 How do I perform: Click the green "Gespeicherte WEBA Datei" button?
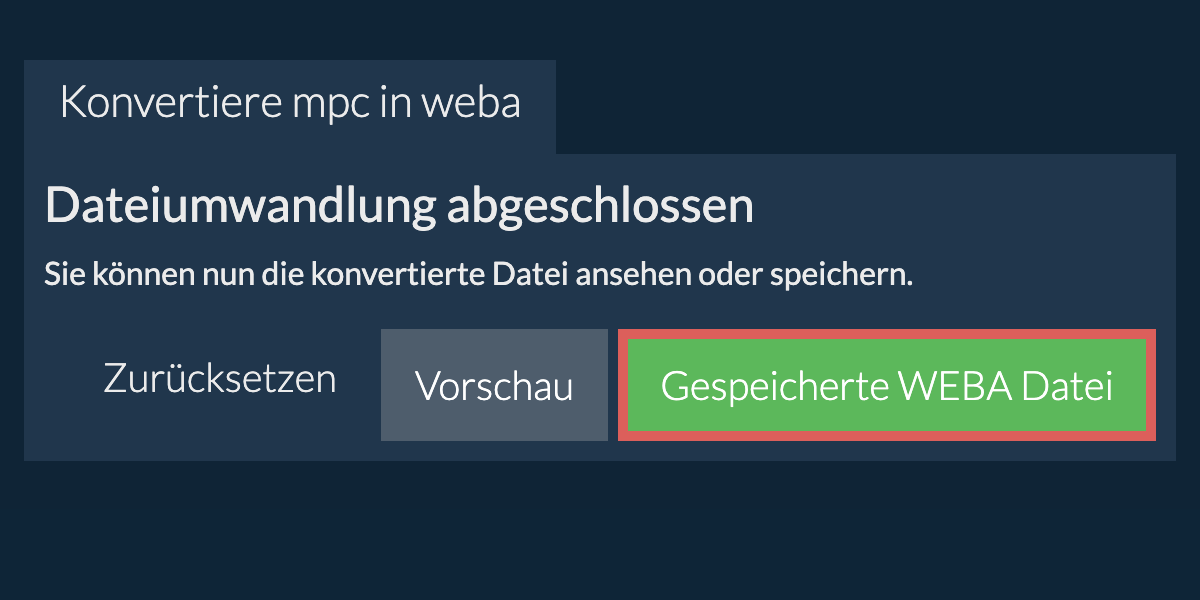click(886, 386)
